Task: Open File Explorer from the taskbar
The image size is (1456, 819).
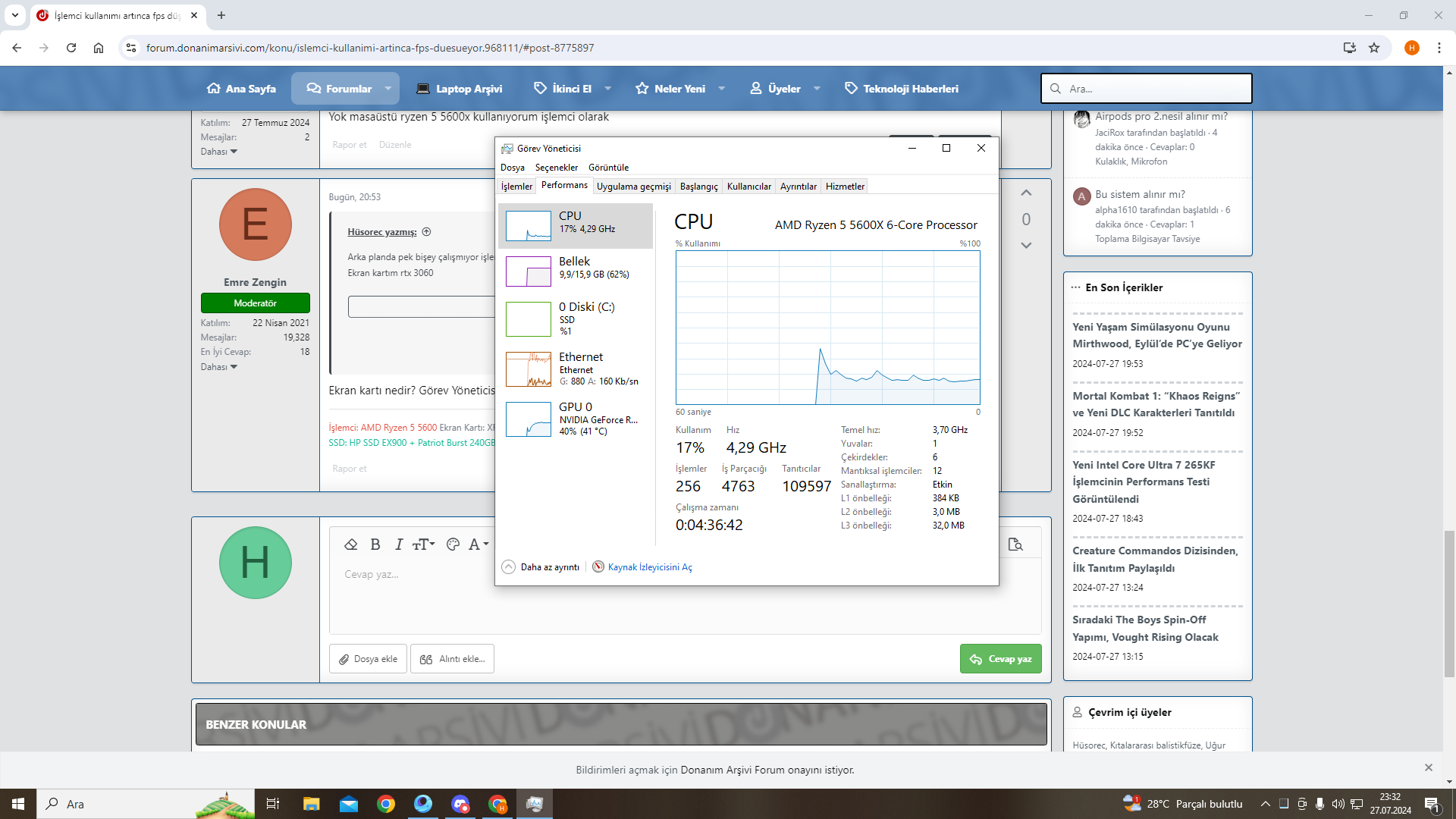Action: [311, 804]
